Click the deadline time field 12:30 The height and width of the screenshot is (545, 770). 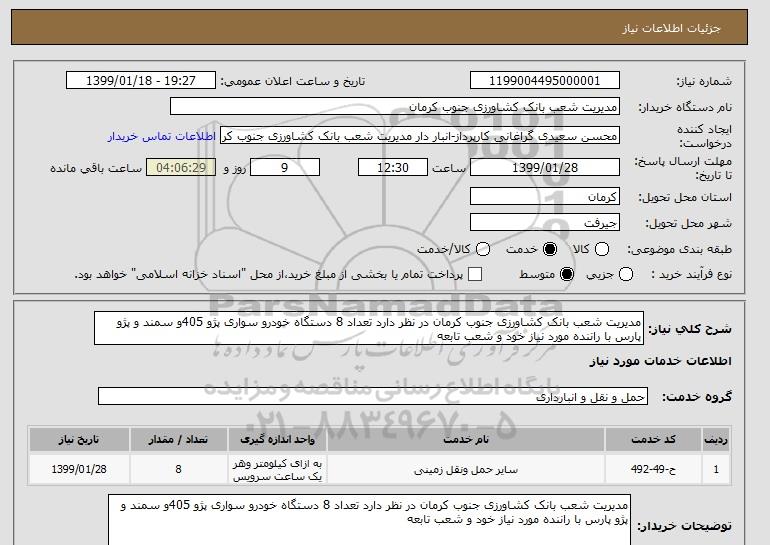point(393,167)
